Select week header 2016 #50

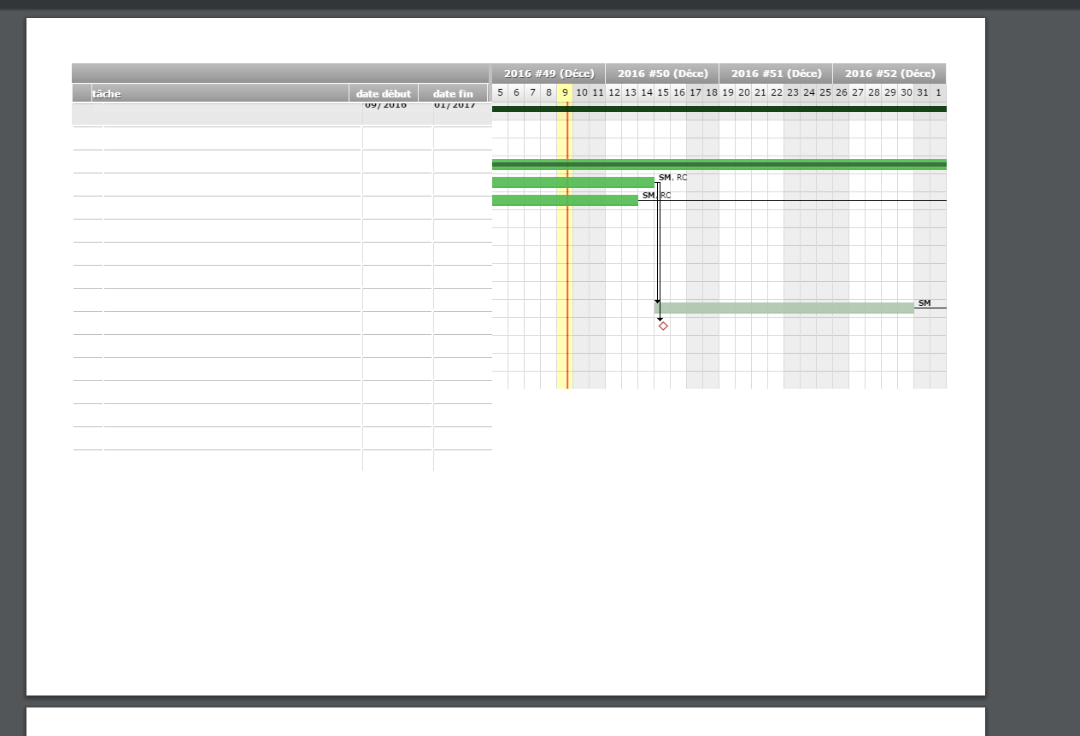662,74
